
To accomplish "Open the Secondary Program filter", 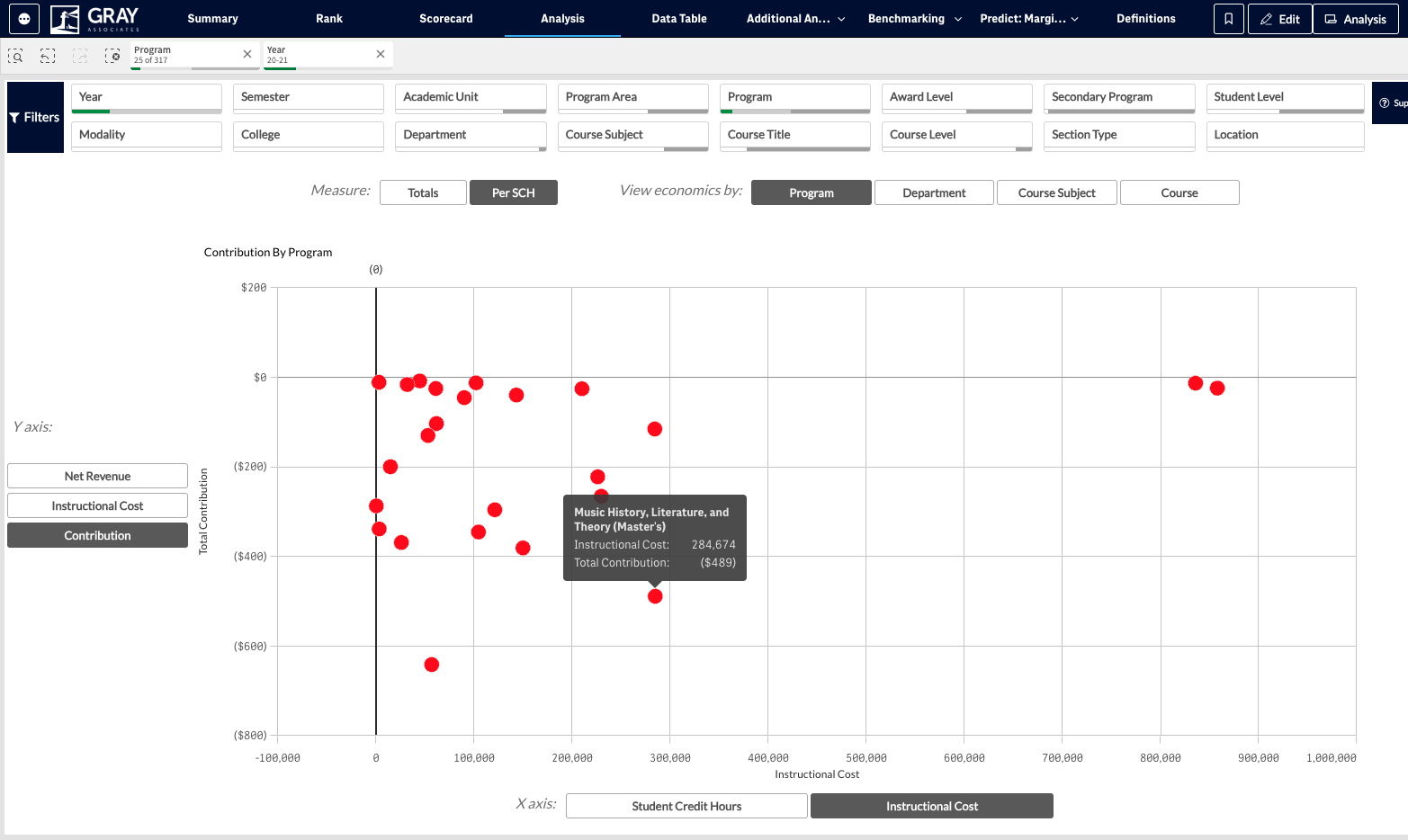I will (1120, 98).
